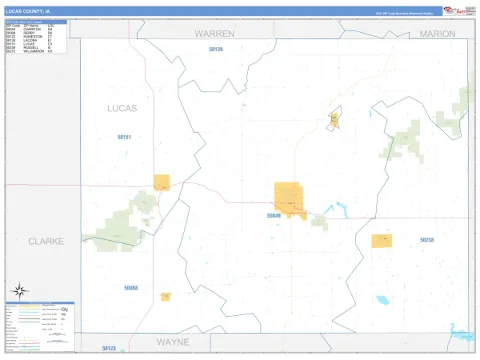This screenshot has width=480, height=360.
Task: Click ZIP code label 50151
Action: (x=124, y=137)
